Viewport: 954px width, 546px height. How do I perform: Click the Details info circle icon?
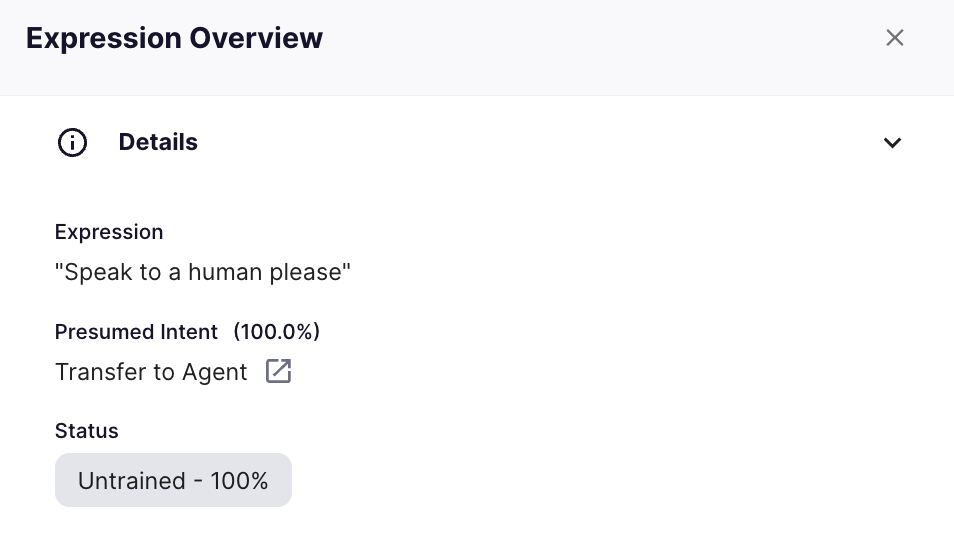pos(72,142)
